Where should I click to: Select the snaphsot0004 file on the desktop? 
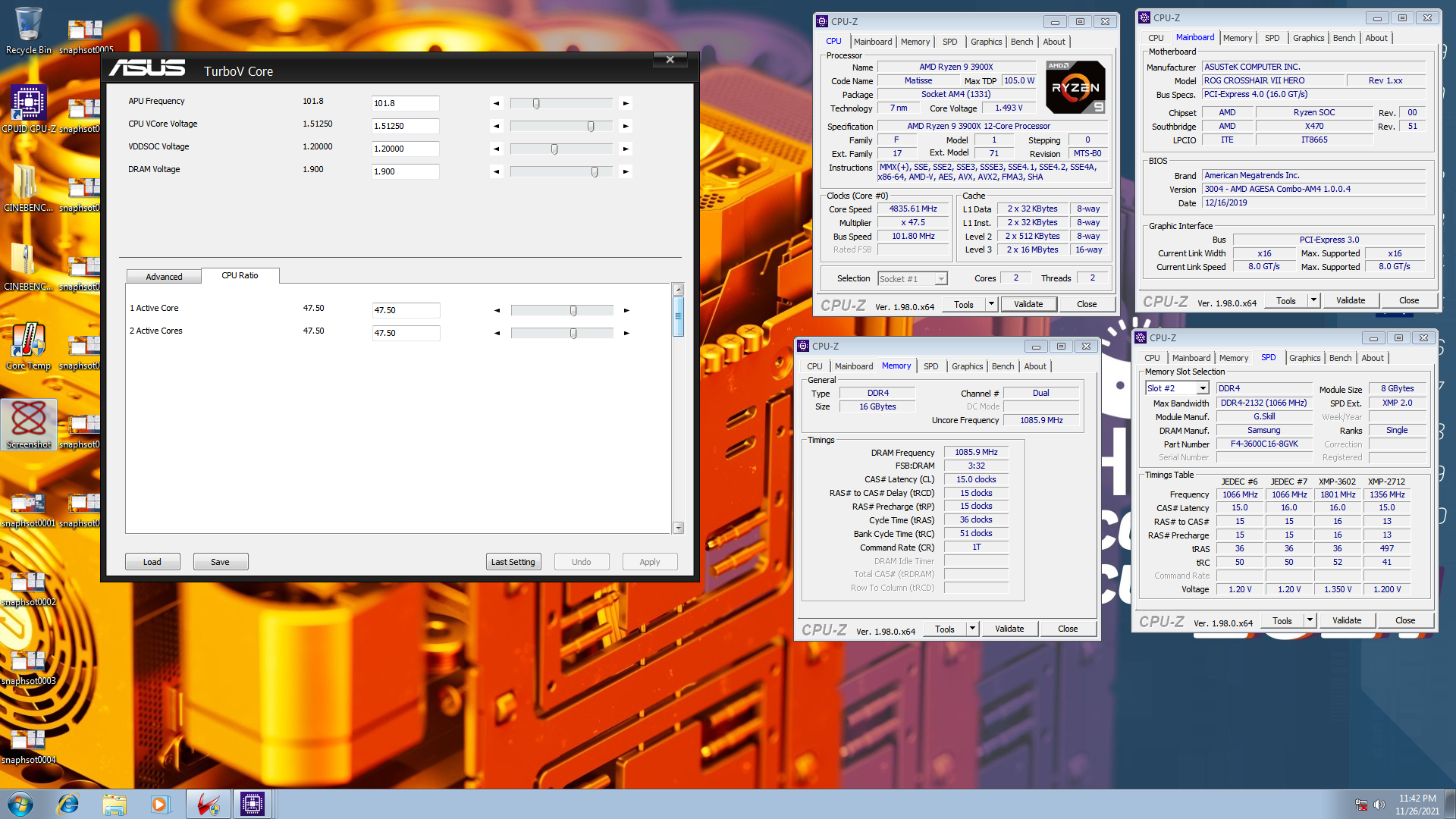(28, 747)
